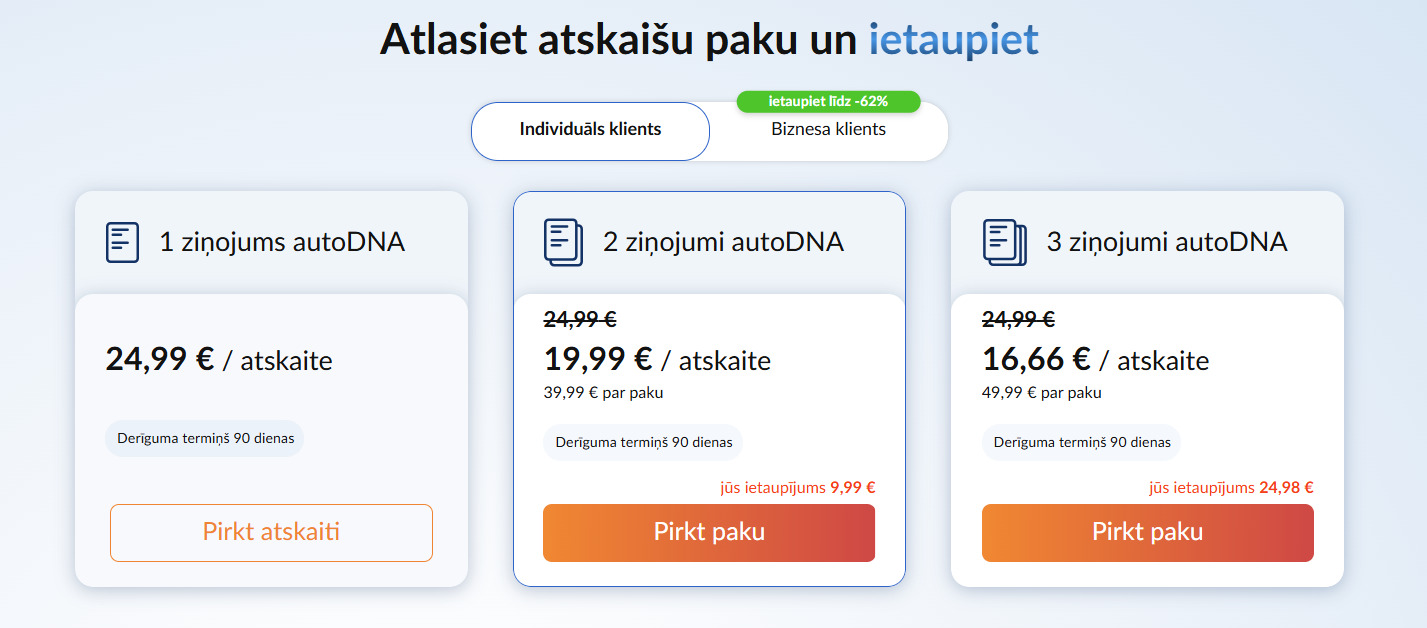Screen dimensions: 1427x628
Task: Click validity label on the single report card
Action: [204, 438]
